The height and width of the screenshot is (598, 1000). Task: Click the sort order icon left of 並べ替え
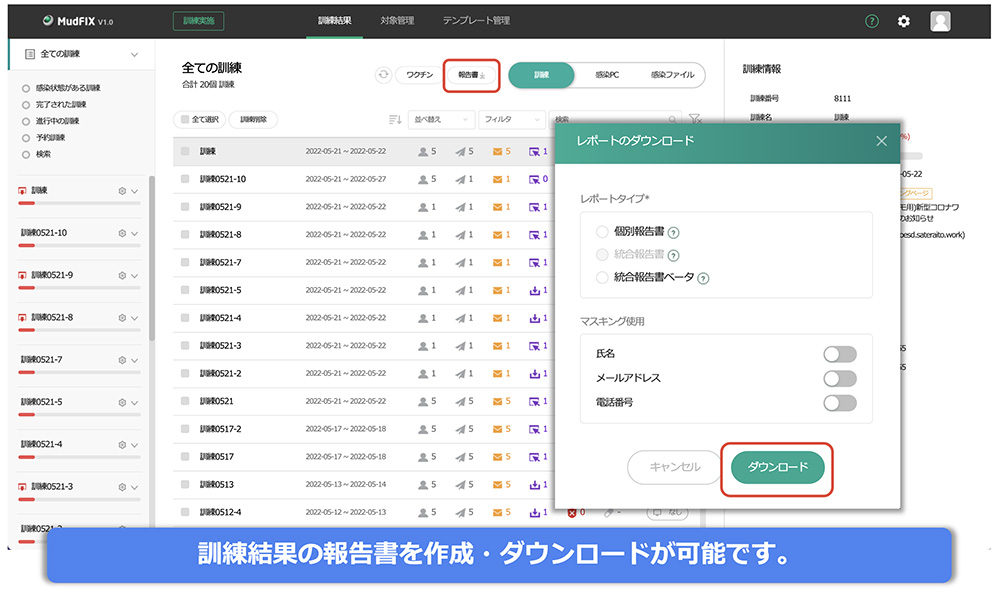395,119
